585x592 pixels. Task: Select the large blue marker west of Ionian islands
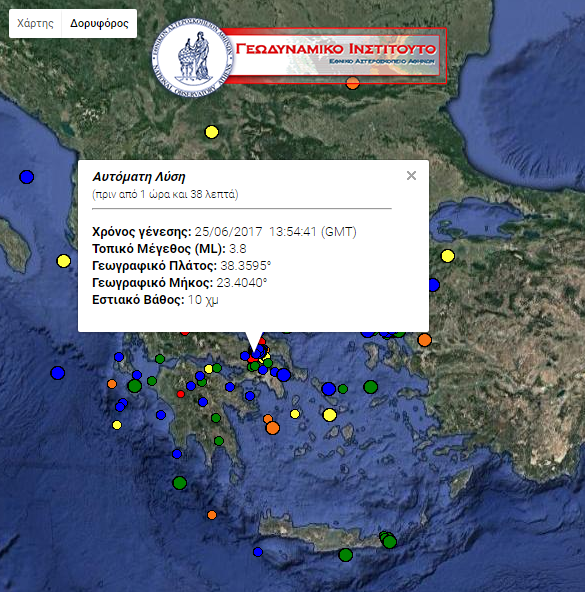(x=57, y=373)
